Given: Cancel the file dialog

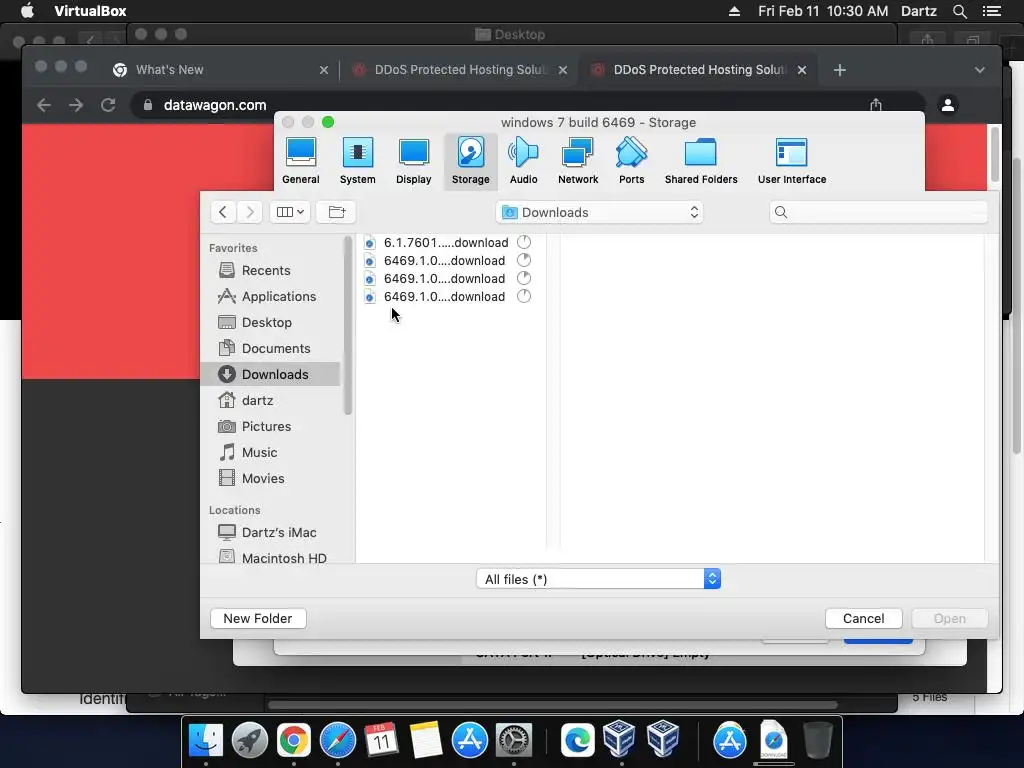Looking at the screenshot, I should click(863, 618).
